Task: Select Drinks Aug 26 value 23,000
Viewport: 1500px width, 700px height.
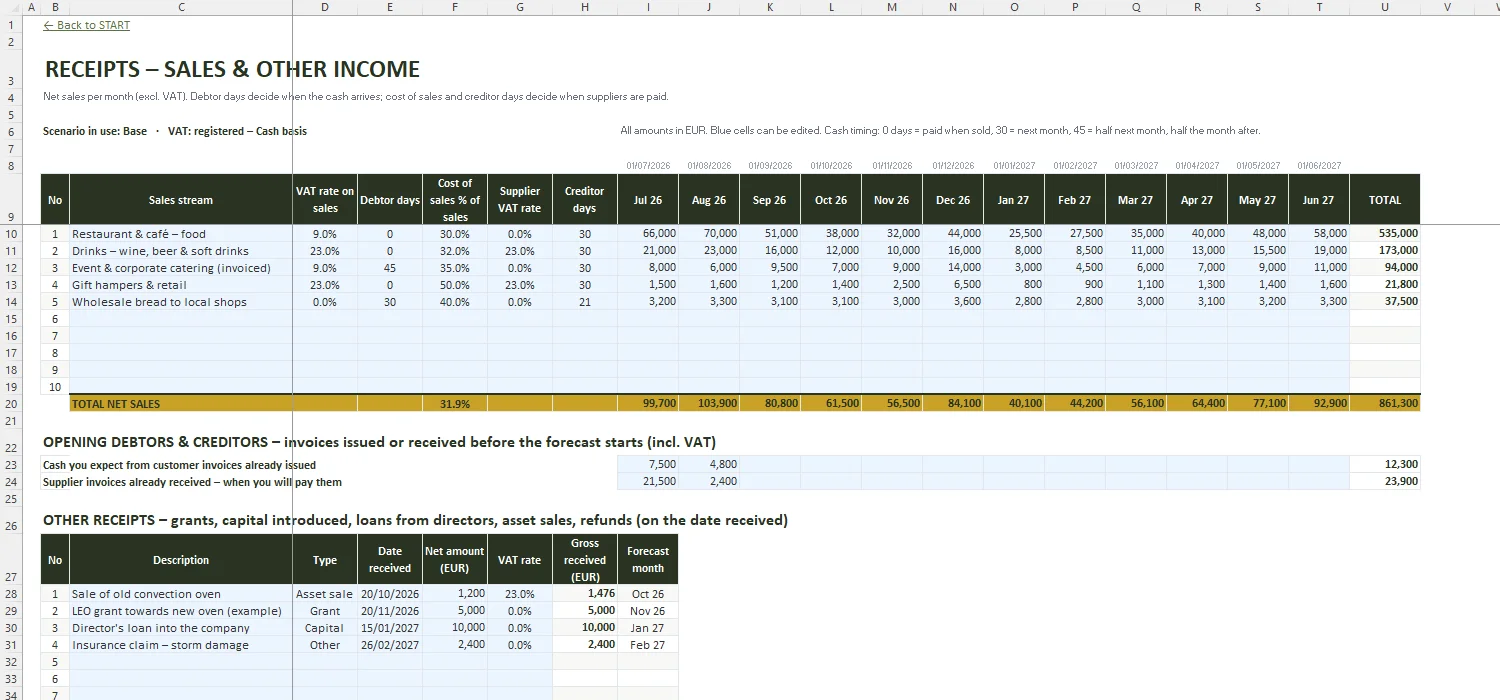Action: point(709,251)
